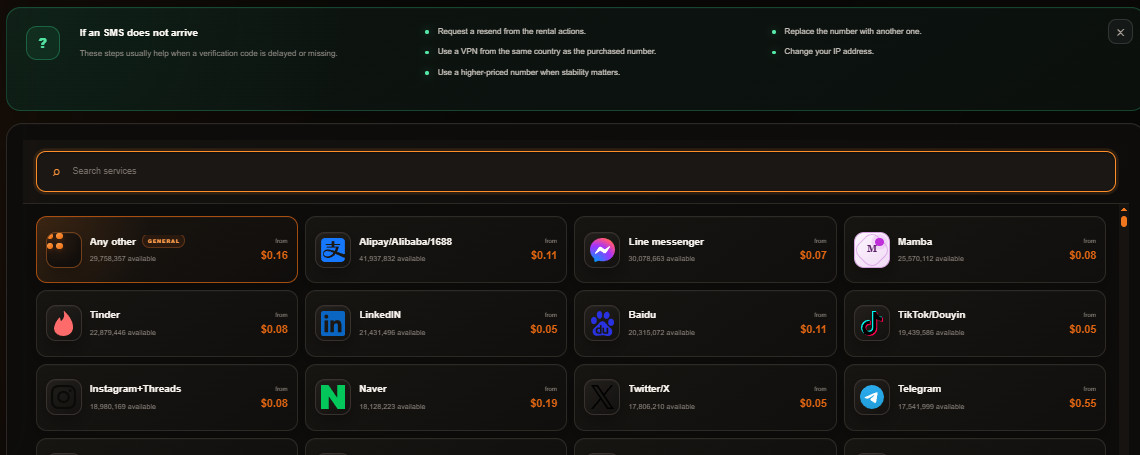Click the 17,541,999 available count
The width and height of the screenshot is (1140, 455).
[x=931, y=406]
